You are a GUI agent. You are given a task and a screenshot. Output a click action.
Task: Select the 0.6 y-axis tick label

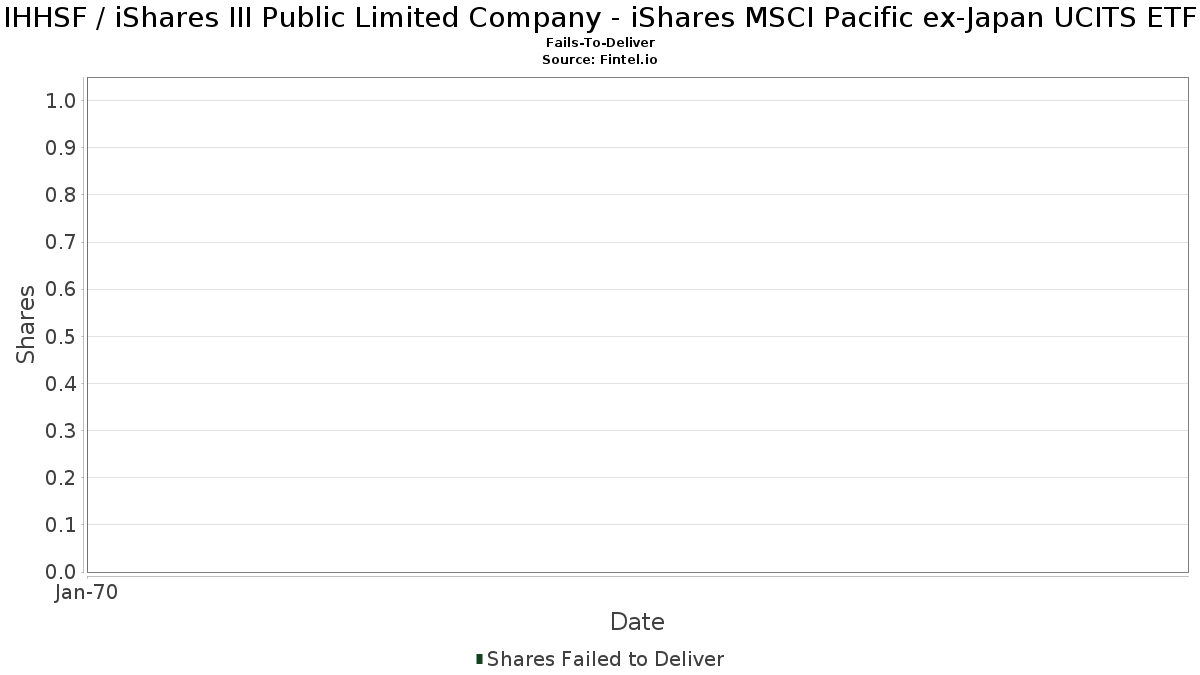pos(61,290)
